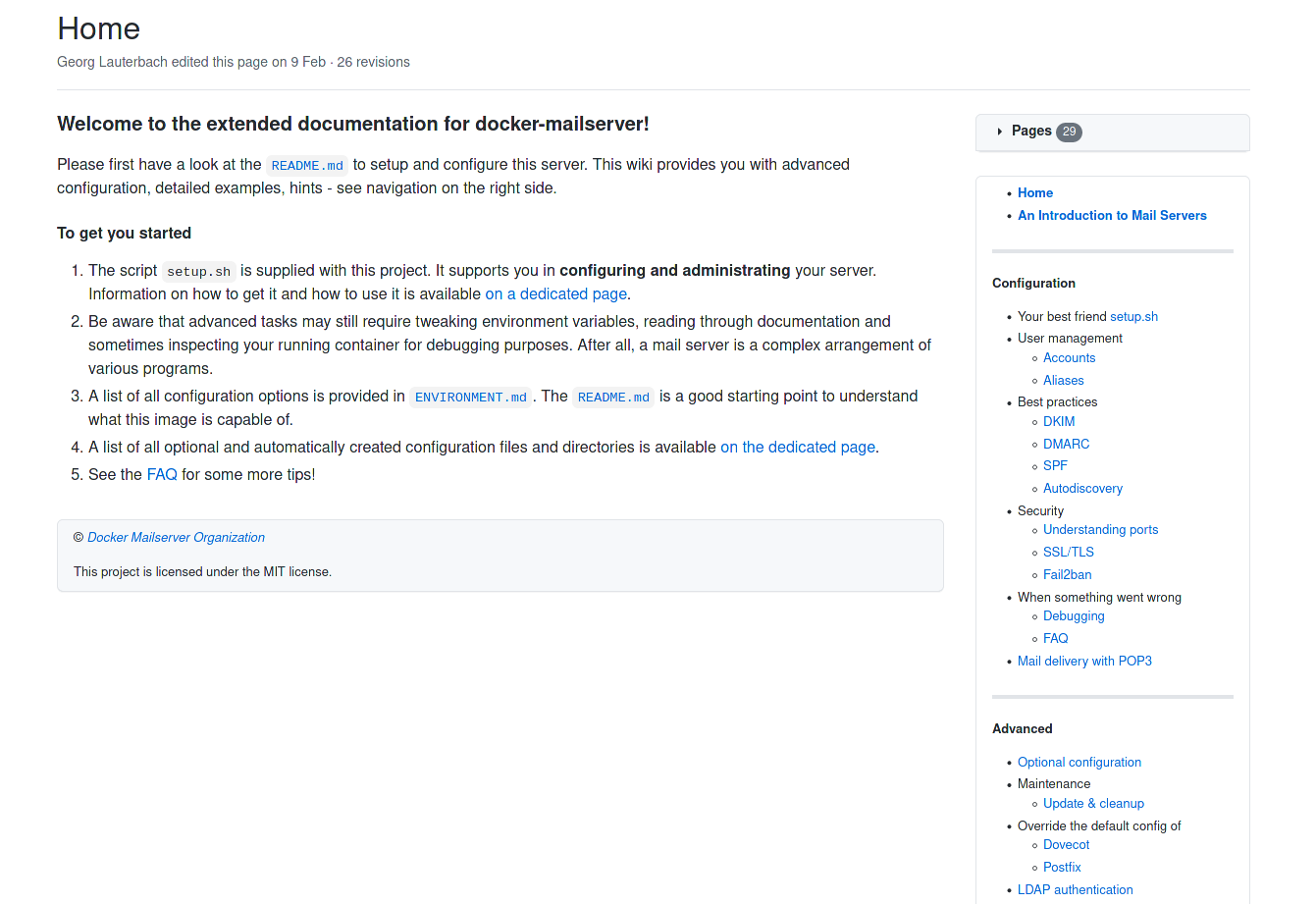The width and height of the screenshot is (1316, 904).
Task: Navigate to the Fail2ban page
Action: coord(1067,574)
